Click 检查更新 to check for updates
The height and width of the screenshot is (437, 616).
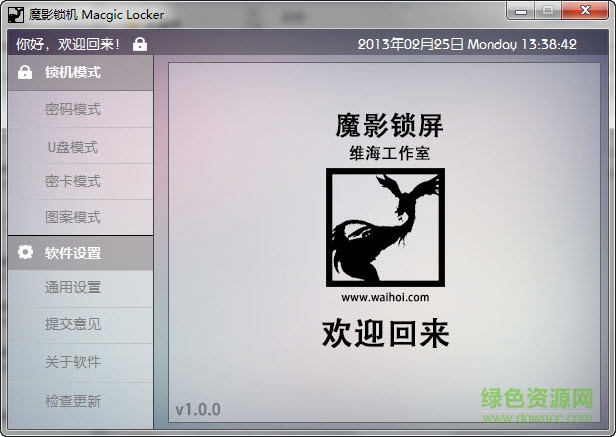pos(73,401)
